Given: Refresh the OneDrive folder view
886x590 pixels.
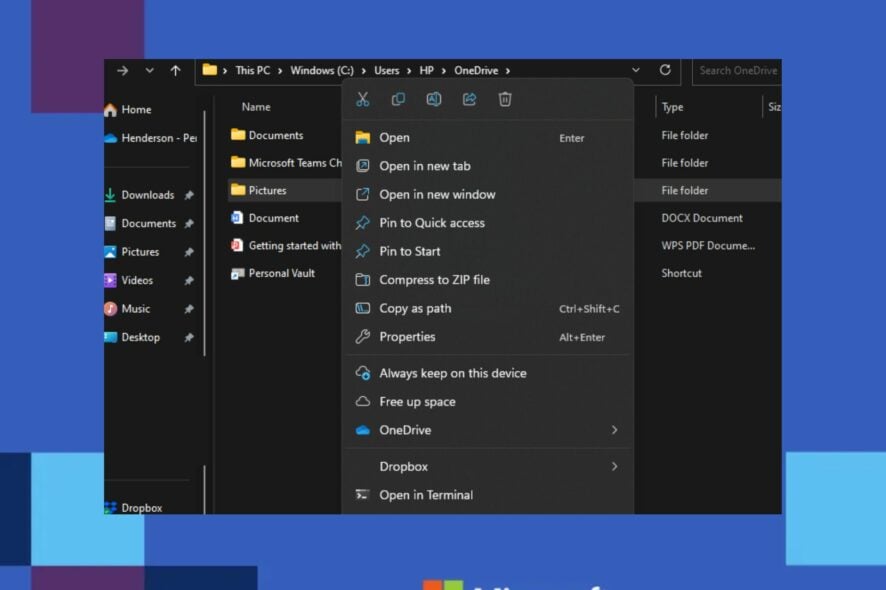Looking at the screenshot, I should click(x=666, y=70).
